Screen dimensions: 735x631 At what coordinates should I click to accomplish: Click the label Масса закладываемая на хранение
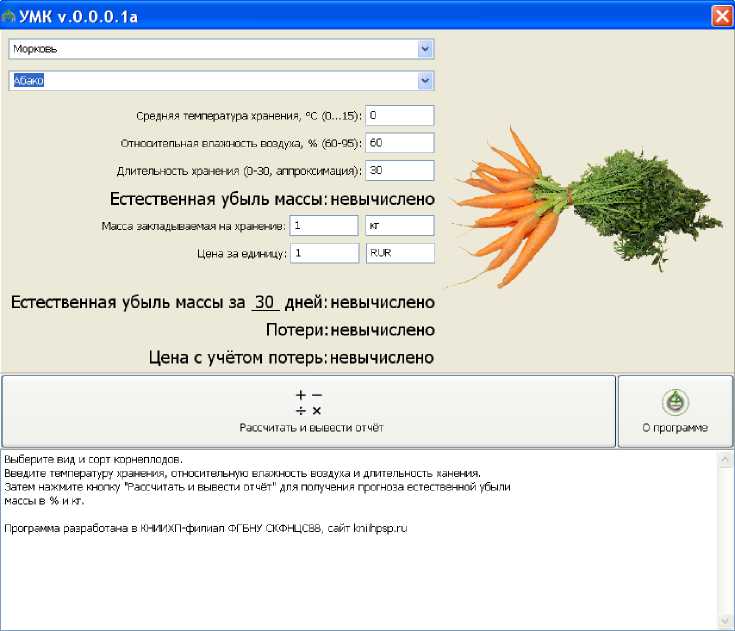[x=194, y=226]
